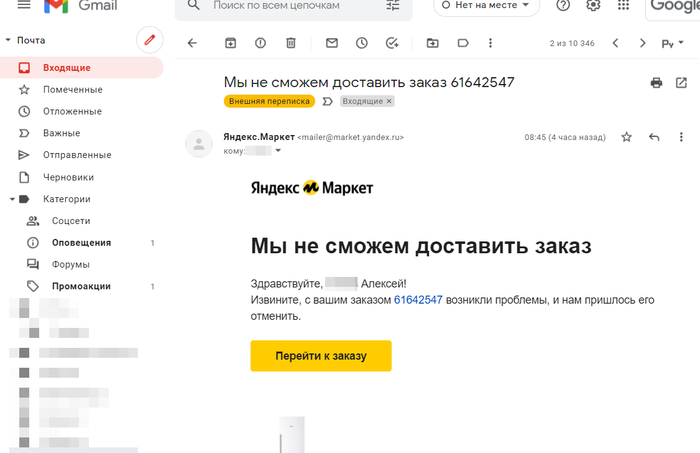
Task: Click the sender avatar
Action: (x=199, y=144)
